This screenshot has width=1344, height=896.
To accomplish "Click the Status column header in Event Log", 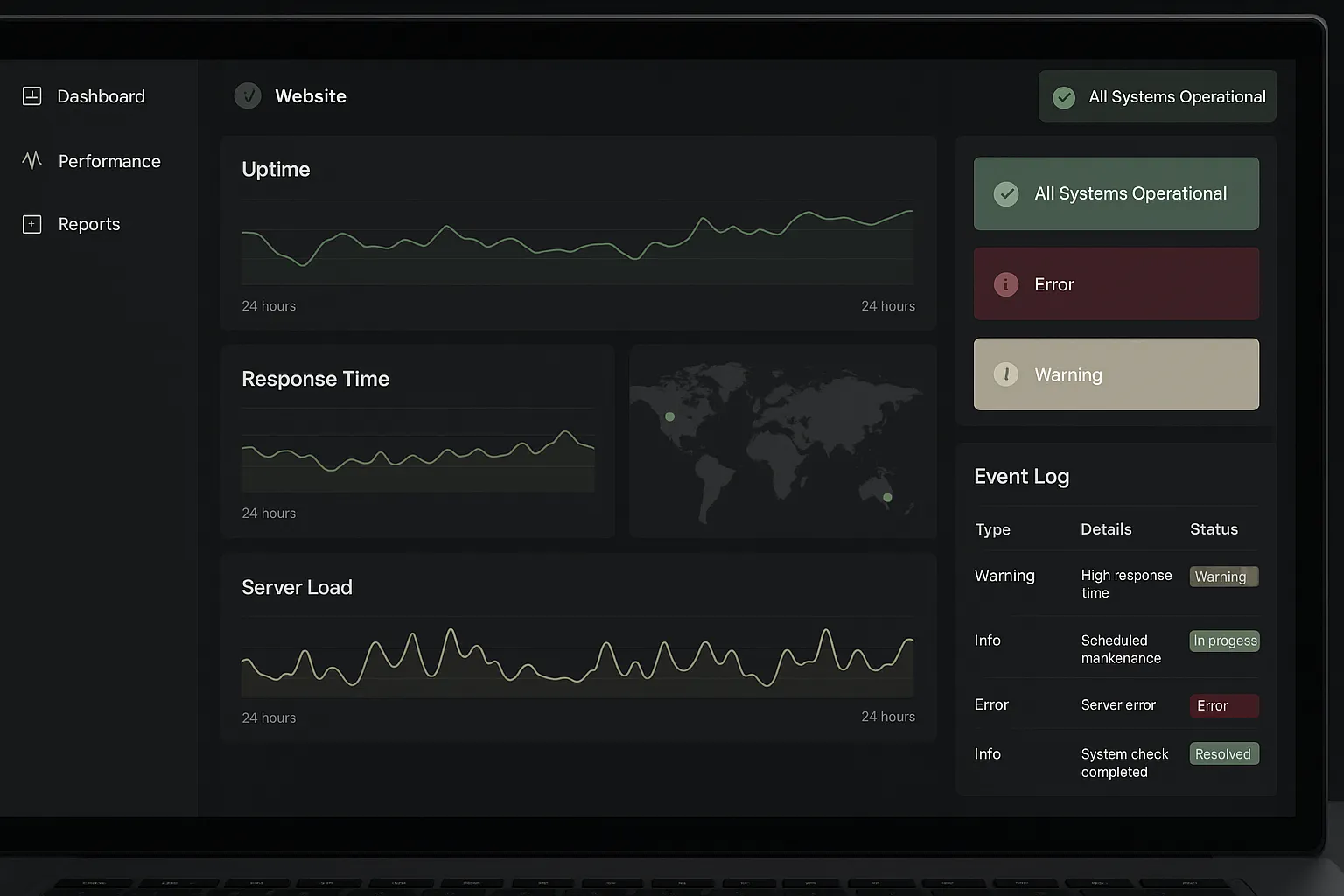I will point(1214,529).
